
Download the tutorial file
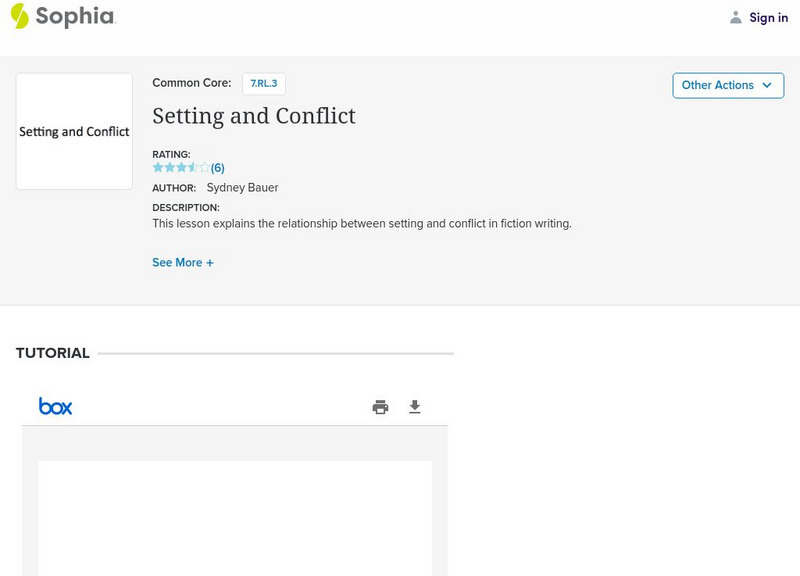coord(415,407)
